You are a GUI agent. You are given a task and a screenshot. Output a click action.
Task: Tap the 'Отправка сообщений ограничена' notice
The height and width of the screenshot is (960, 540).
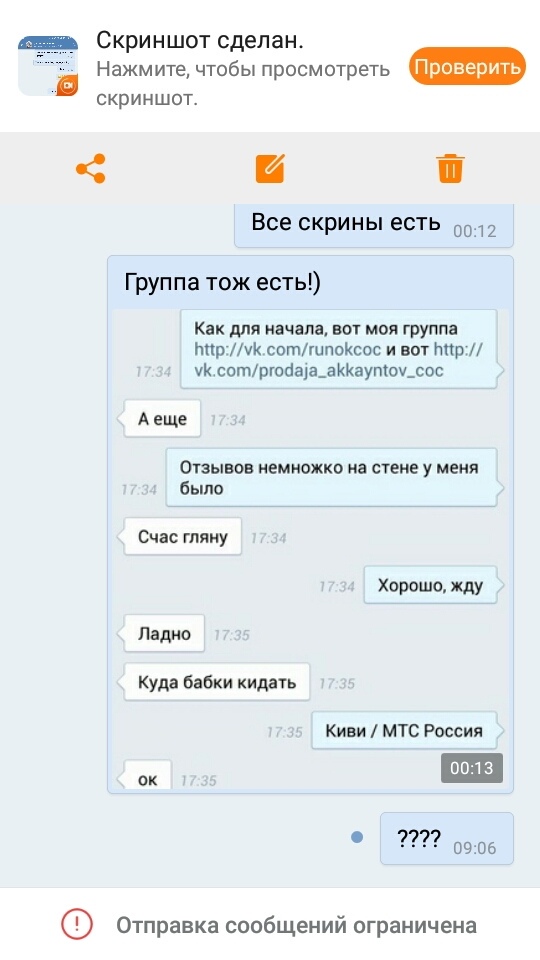click(296, 924)
